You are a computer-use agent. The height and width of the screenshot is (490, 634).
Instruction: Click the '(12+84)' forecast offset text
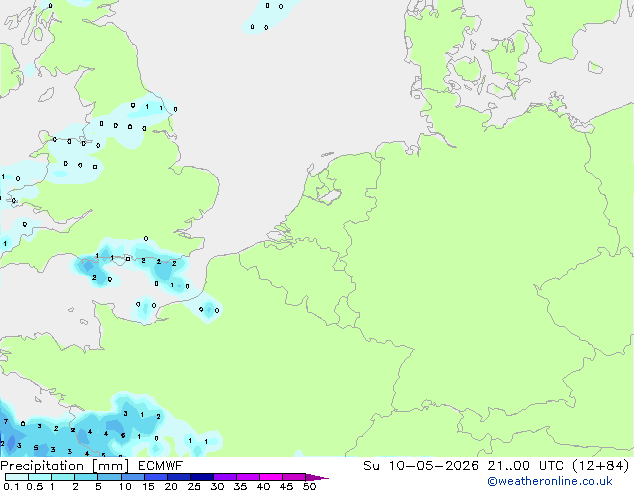click(601, 465)
